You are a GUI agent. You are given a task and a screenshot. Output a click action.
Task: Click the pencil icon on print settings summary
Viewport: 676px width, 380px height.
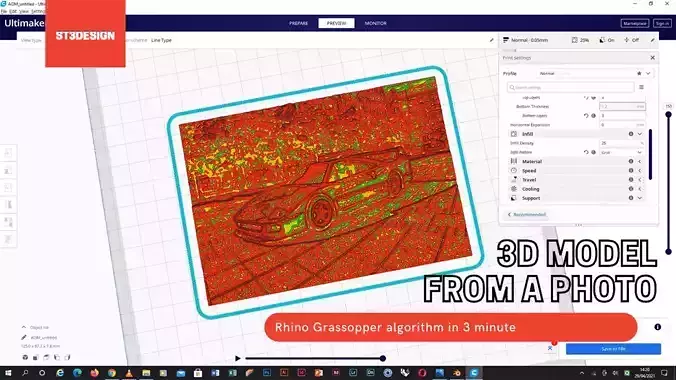pyautogui.click(x=652, y=40)
